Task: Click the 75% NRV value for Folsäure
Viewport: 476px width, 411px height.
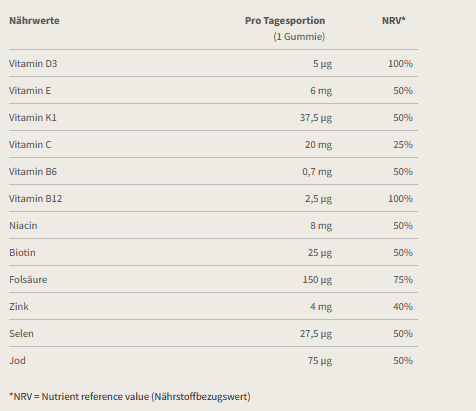Action: 403,279
